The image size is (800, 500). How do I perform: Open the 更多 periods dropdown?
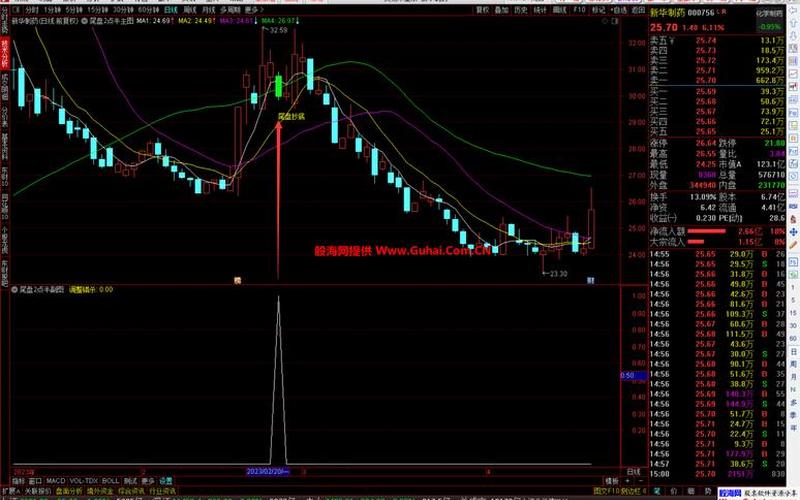coord(254,9)
